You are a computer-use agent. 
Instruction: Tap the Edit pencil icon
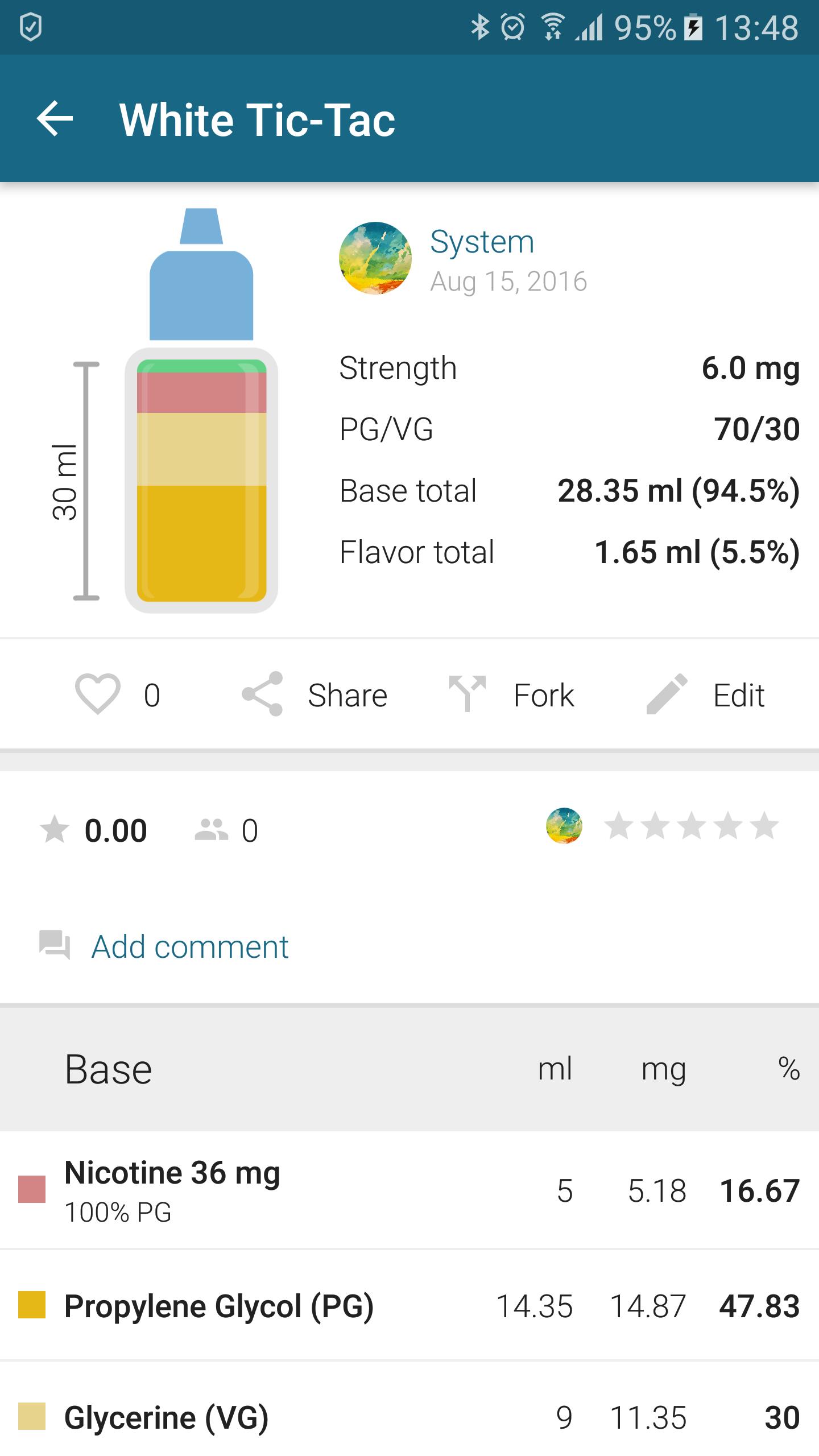[x=667, y=694]
